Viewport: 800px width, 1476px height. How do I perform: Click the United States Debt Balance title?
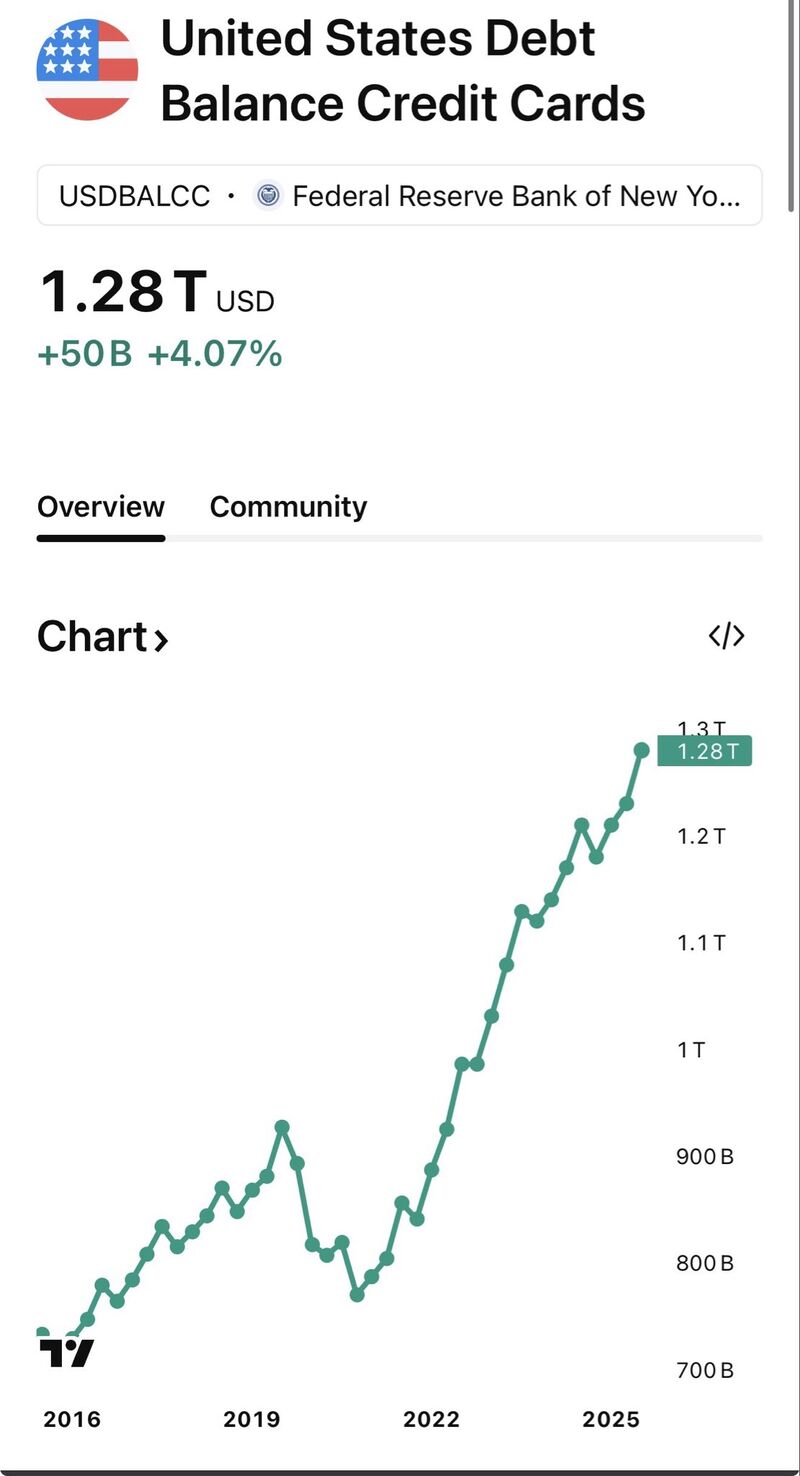402,72
